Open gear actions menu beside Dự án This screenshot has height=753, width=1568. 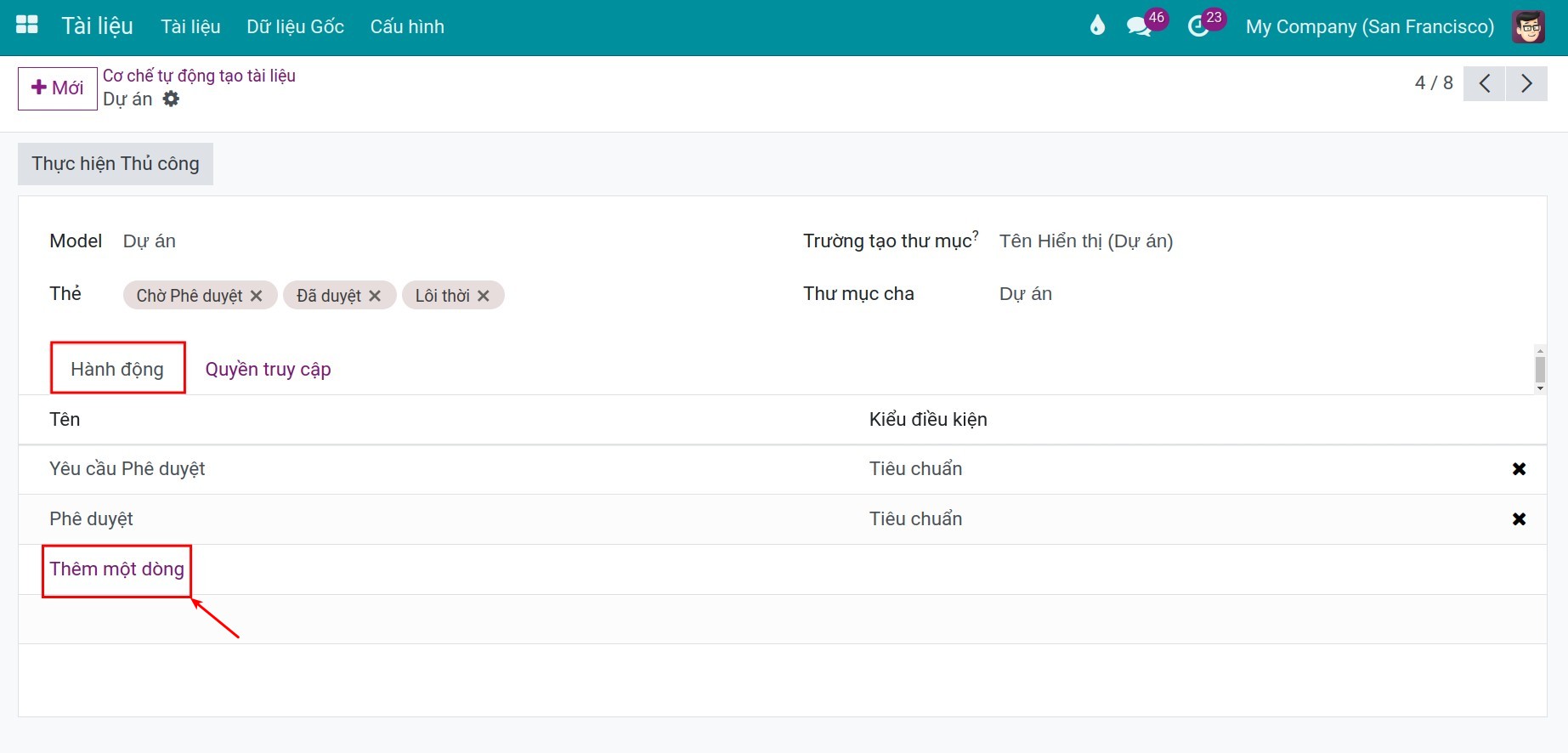(x=171, y=99)
